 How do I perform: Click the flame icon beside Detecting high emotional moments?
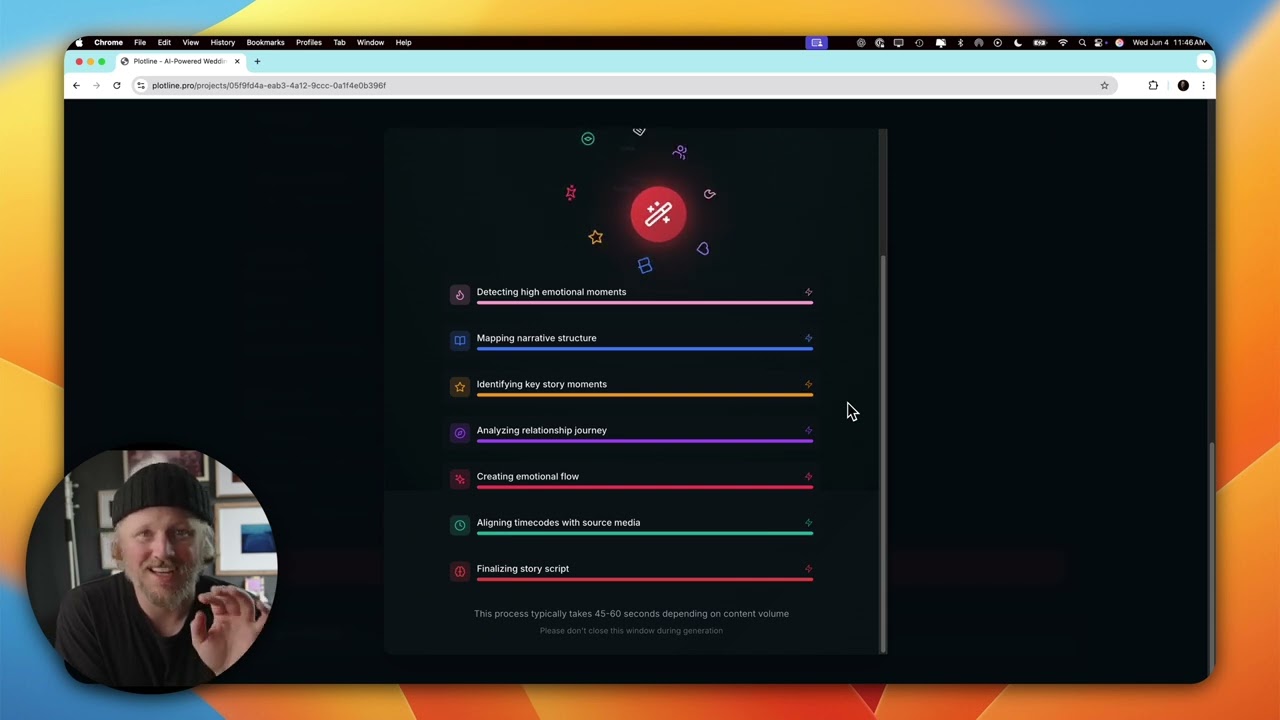tap(460, 294)
